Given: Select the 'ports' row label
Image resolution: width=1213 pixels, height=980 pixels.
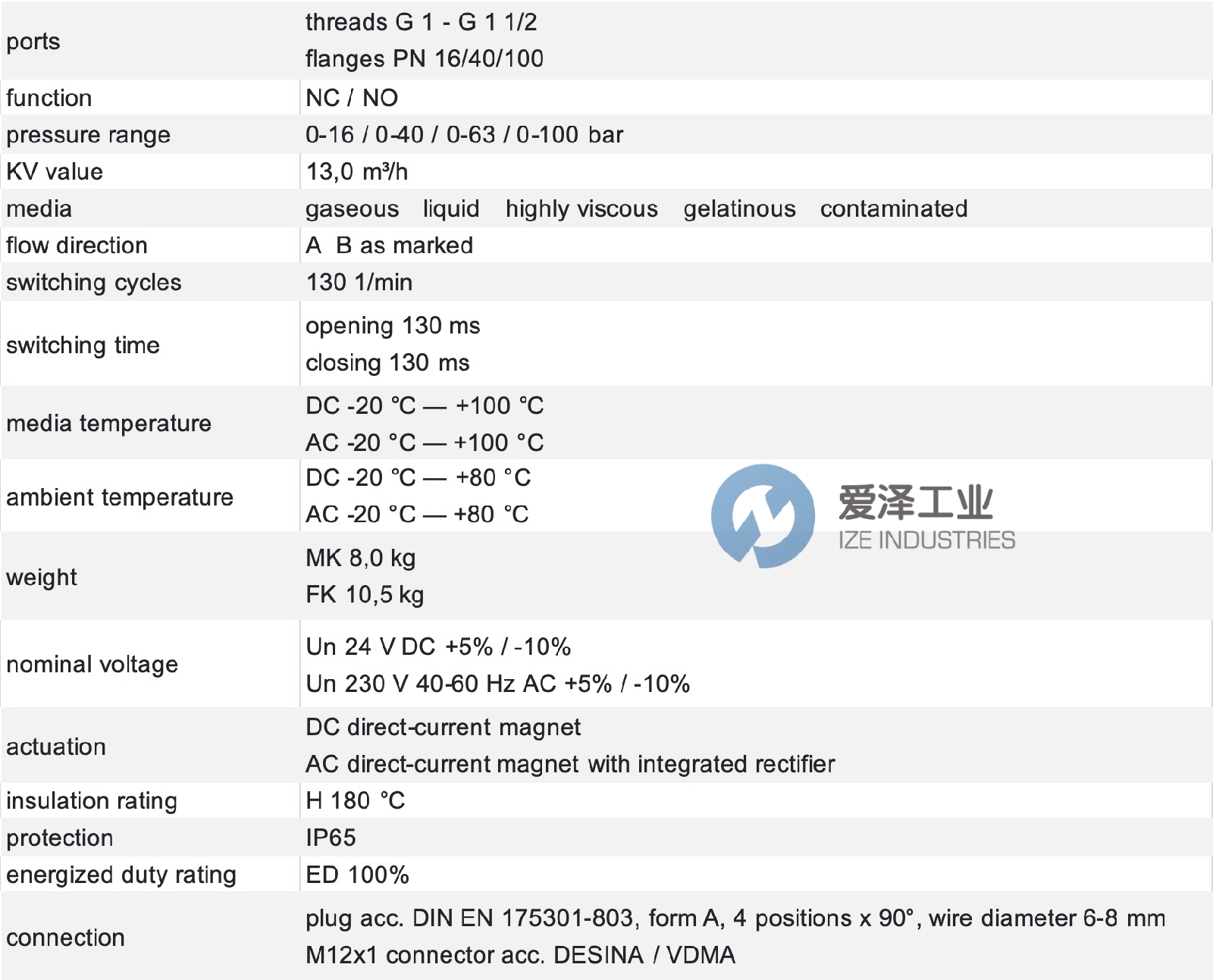Looking at the screenshot, I should [x=33, y=41].
